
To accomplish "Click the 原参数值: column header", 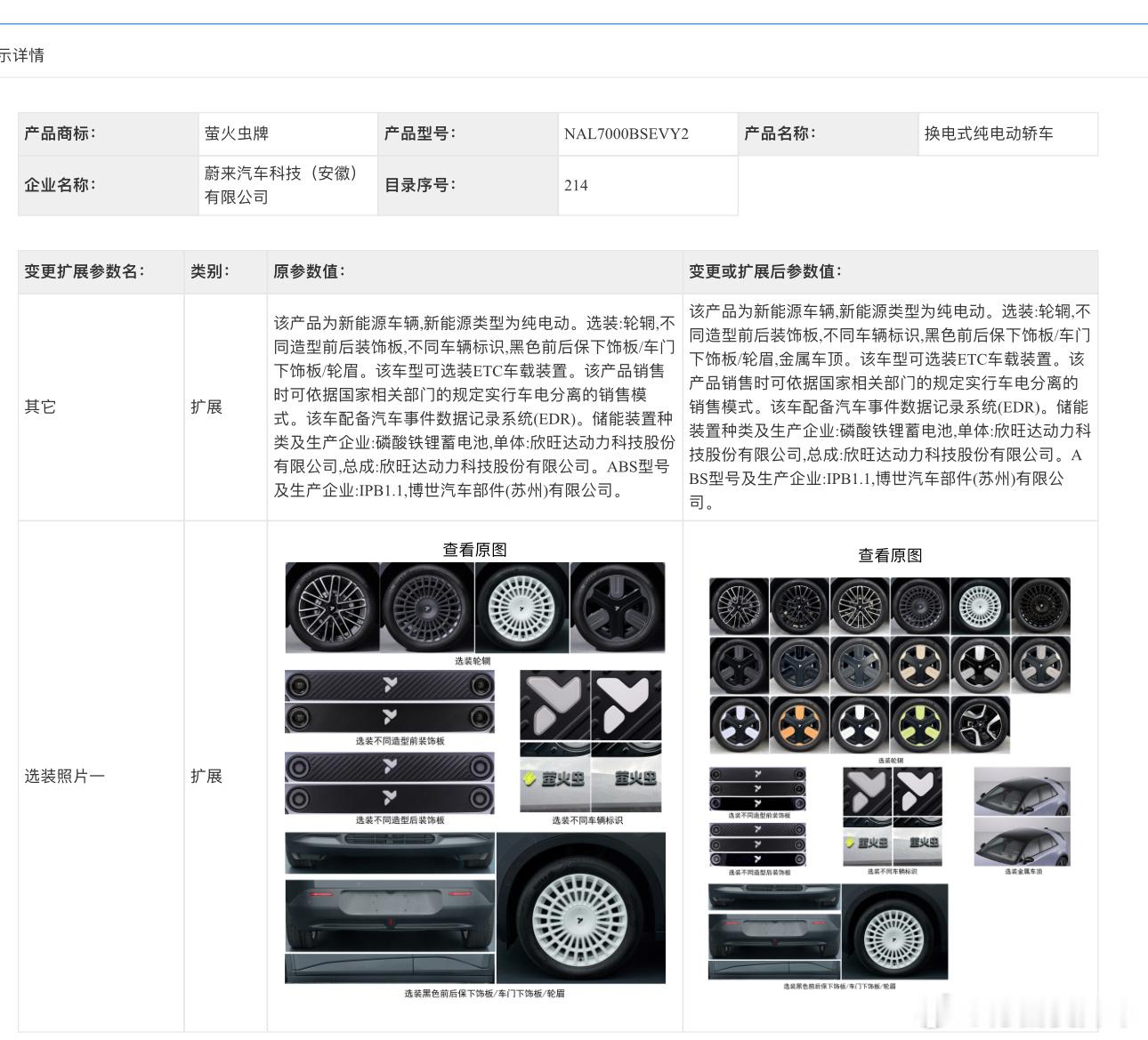I will click(474, 271).
